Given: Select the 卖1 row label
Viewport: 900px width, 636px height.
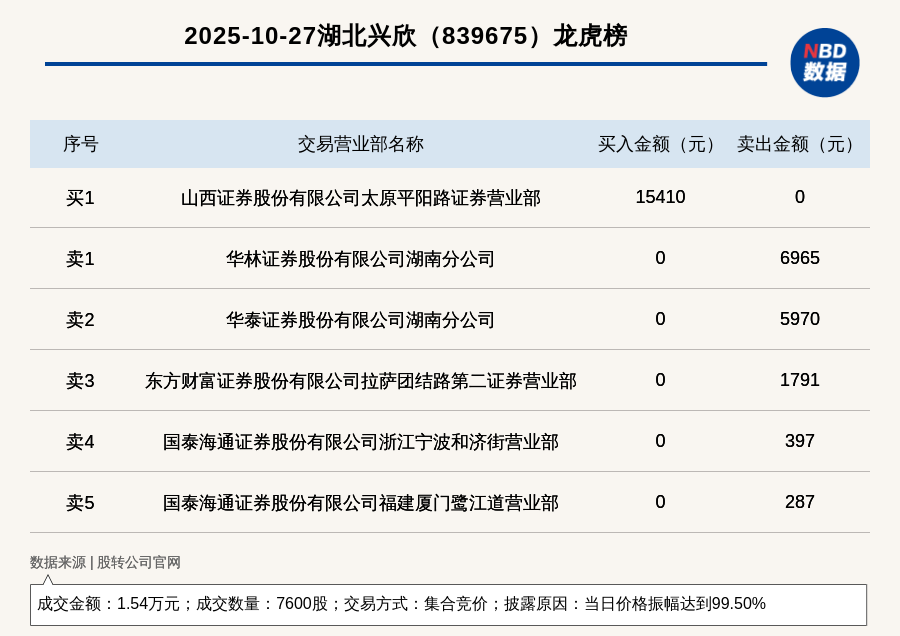Looking at the screenshot, I should click(80, 259).
